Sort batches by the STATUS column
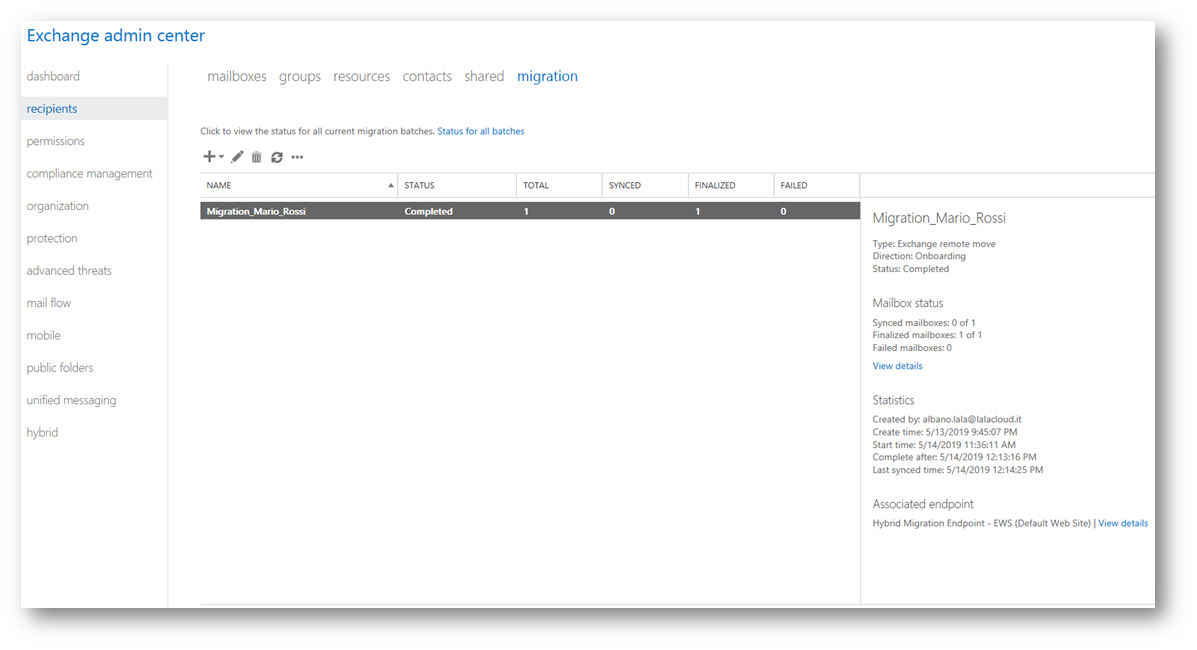Image resolution: width=1197 pixels, height=650 pixels. pos(419,186)
